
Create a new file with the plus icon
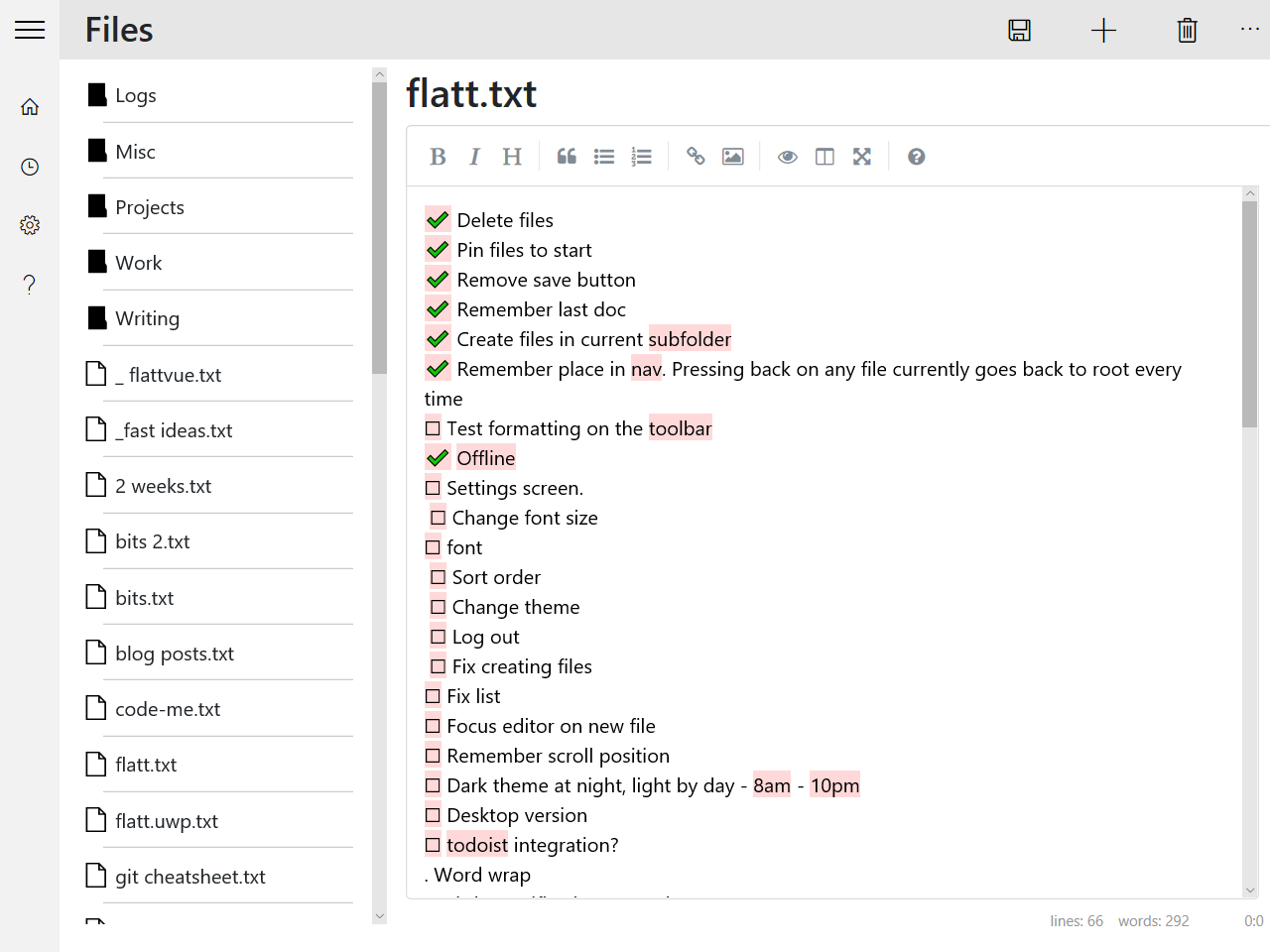click(x=1103, y=30)
